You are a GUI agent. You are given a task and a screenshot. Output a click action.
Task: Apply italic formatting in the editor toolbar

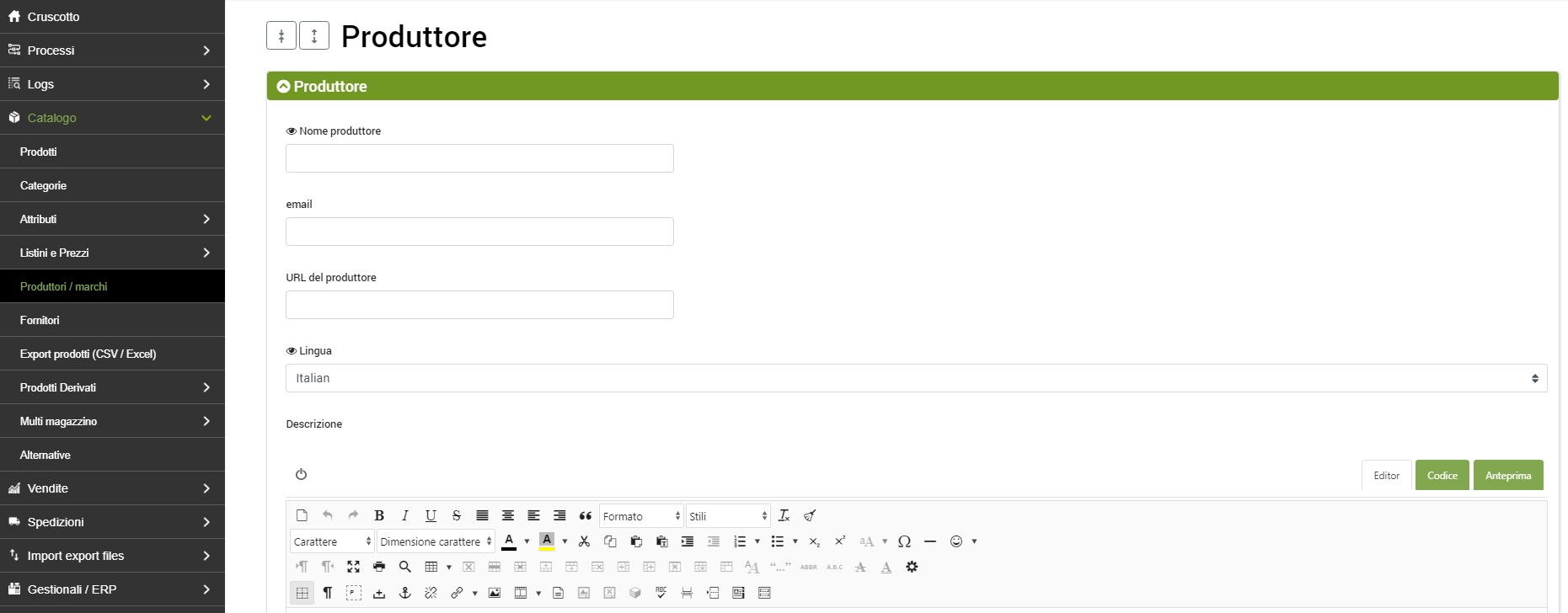pyautogui.click(x=404, y=516)
